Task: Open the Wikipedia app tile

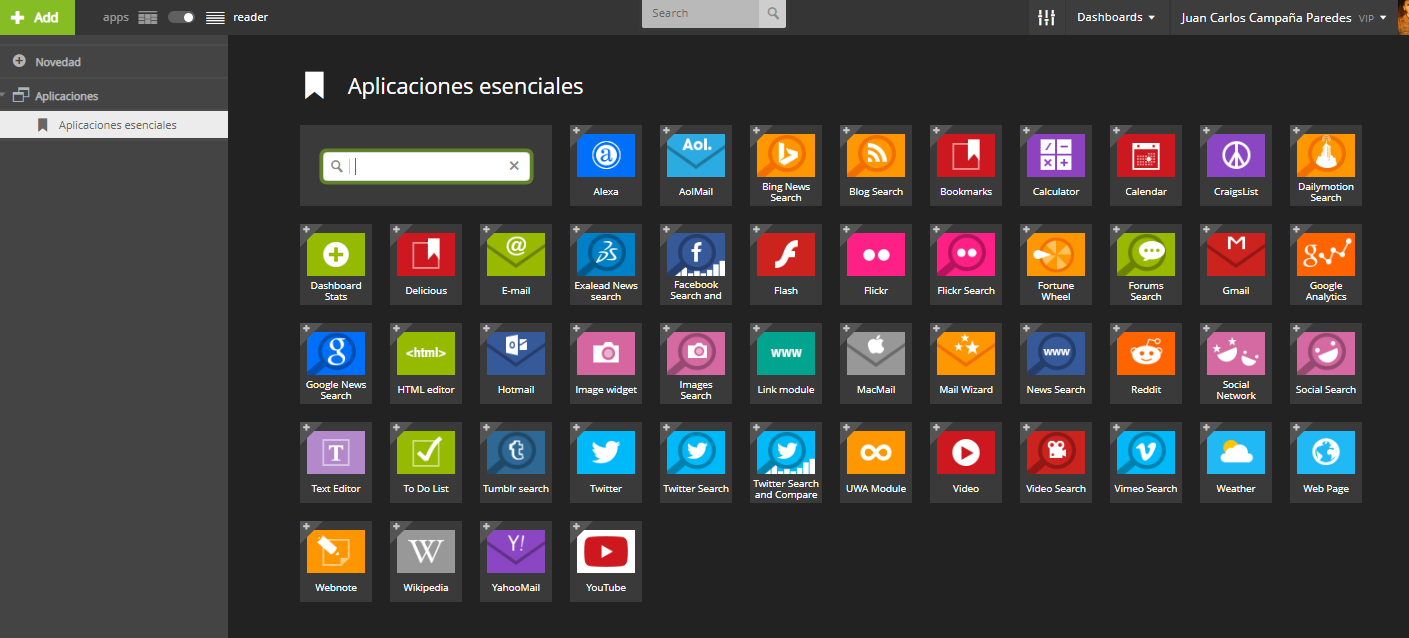Action: click(x=426, y=561)
